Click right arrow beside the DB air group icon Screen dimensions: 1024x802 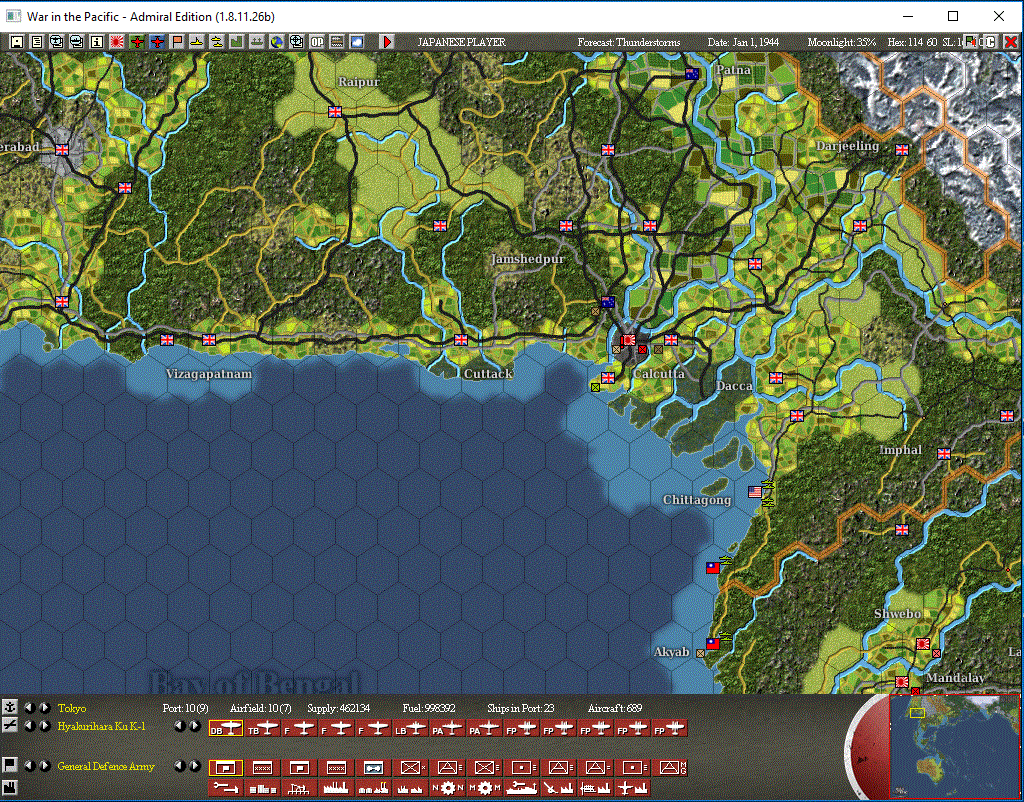194,726
